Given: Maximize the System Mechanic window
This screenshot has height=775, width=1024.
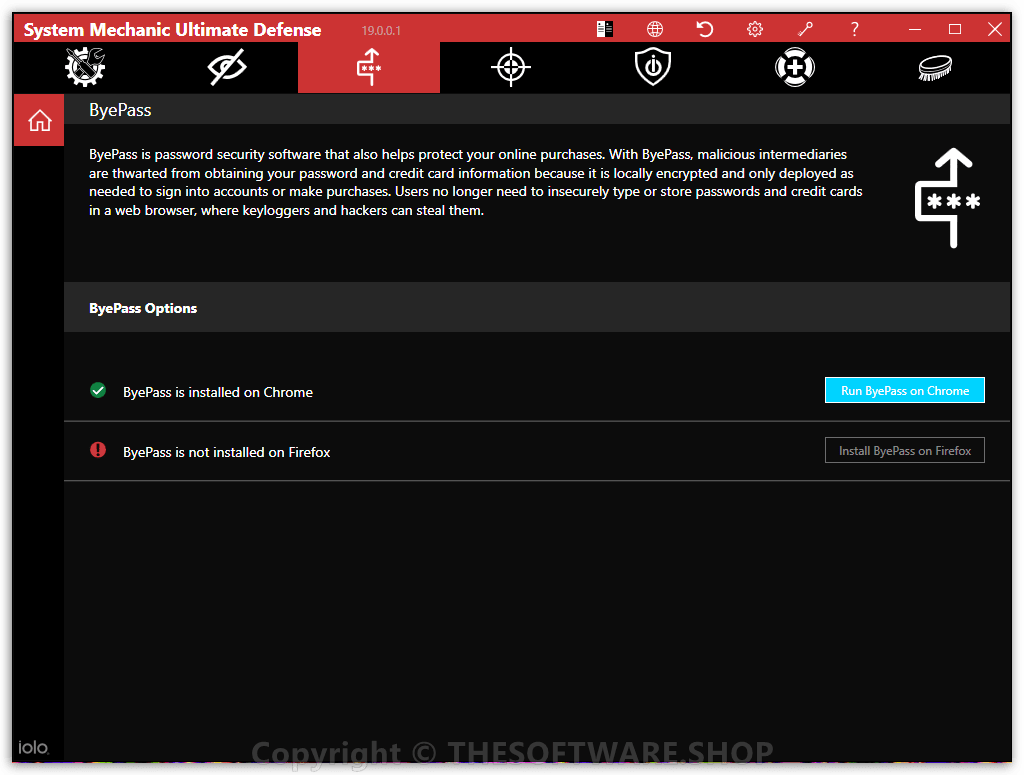Looking at the screenshot, I should point(955,29).
